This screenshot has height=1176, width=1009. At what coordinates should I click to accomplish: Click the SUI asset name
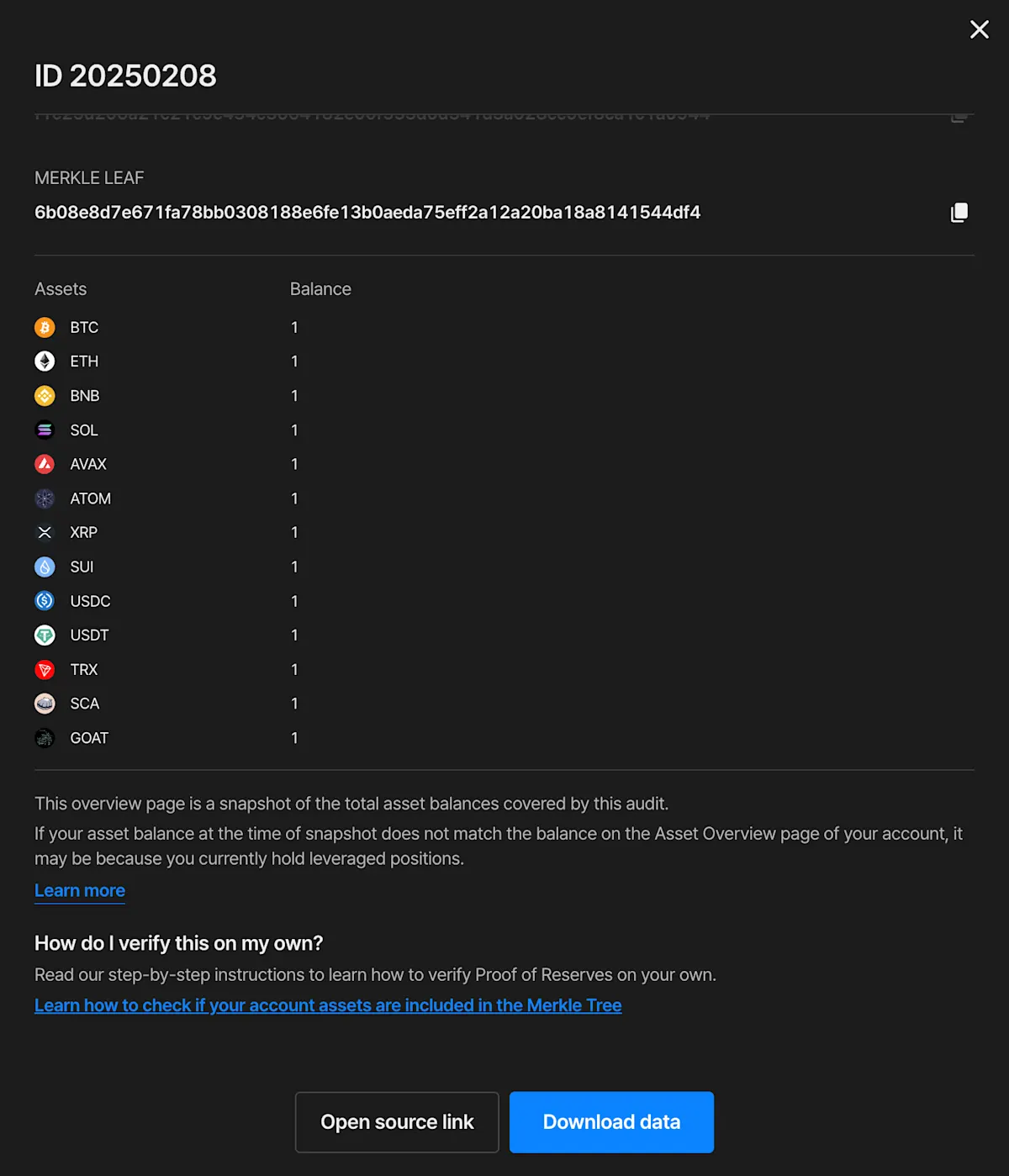pos(82,567)
